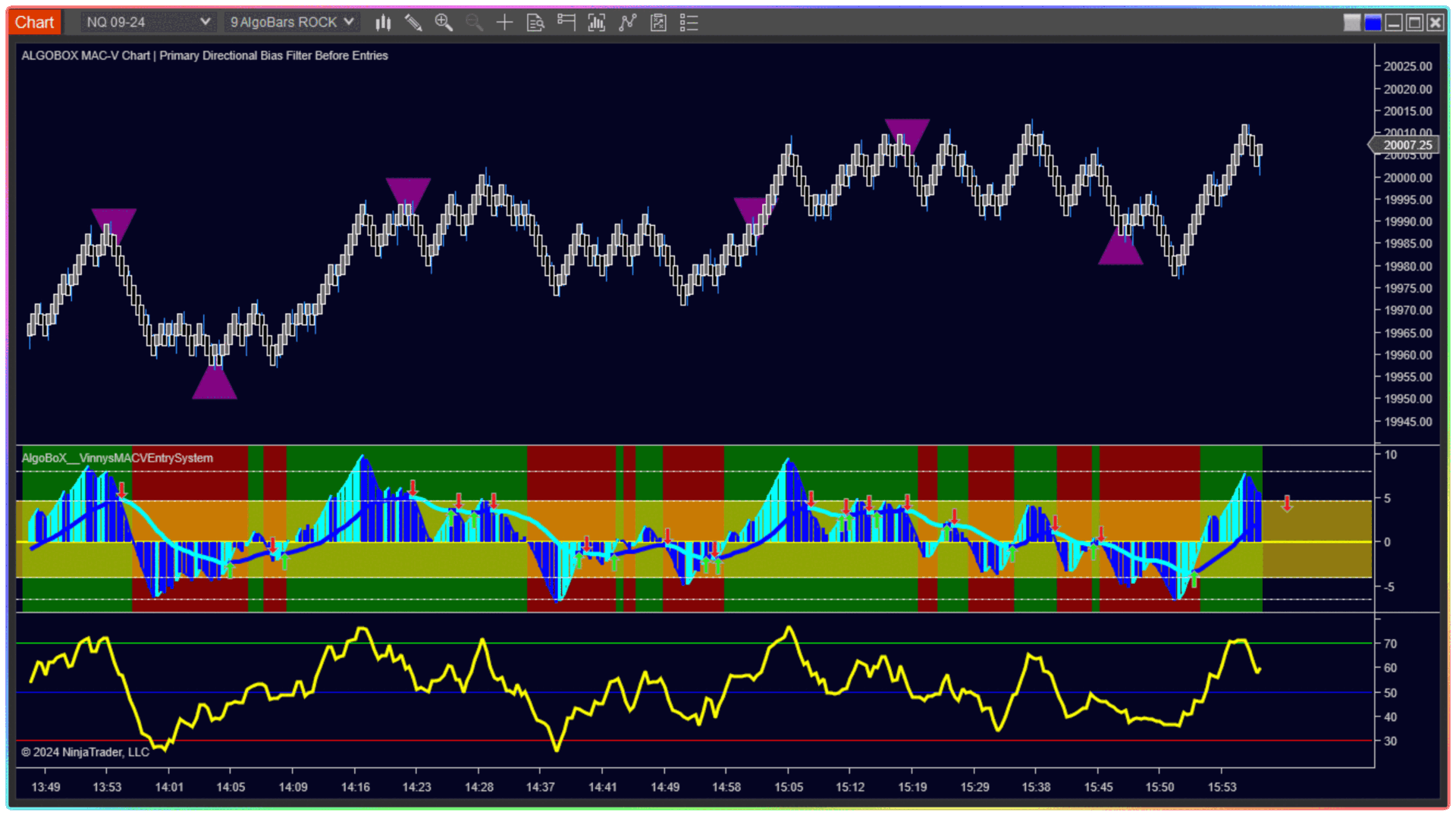Open the data box icon
This screenshot has height=815, width=1456.
[x=535, y=23]
